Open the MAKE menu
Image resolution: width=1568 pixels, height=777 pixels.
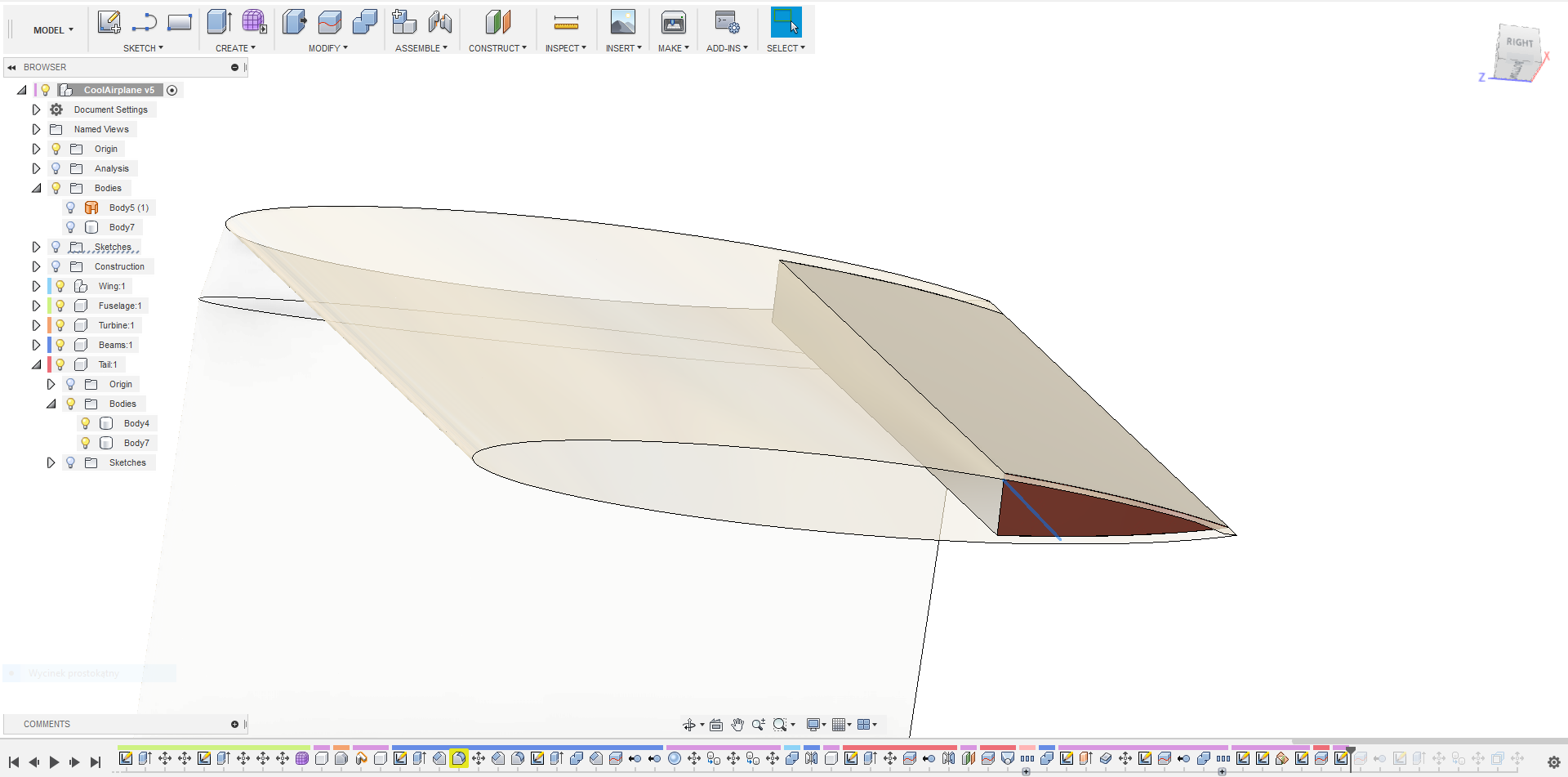(x=674, y=48)
